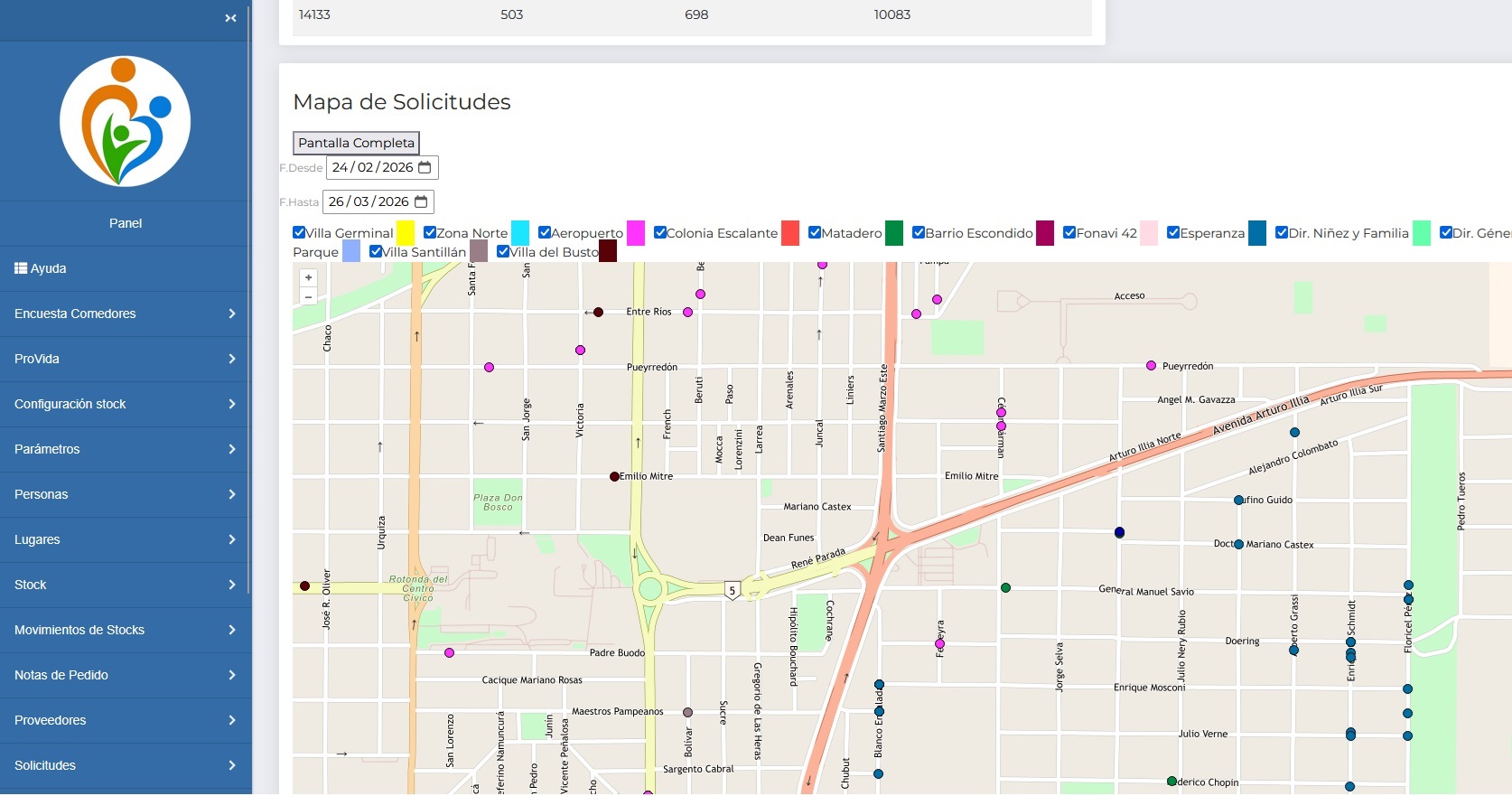
Task: Zoom out on the map
Action: click(x=309, y=296)
